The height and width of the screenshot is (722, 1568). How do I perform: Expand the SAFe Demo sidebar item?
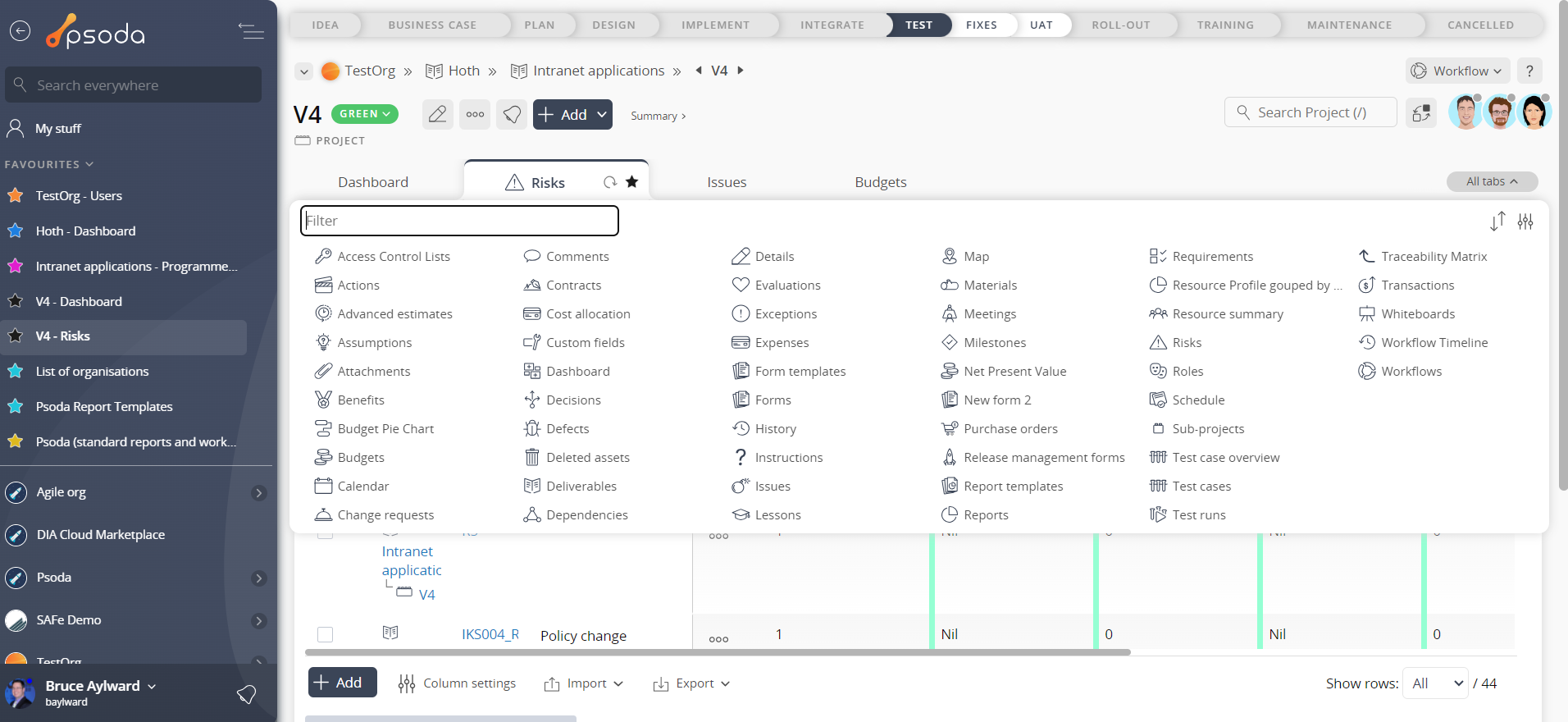259,620
